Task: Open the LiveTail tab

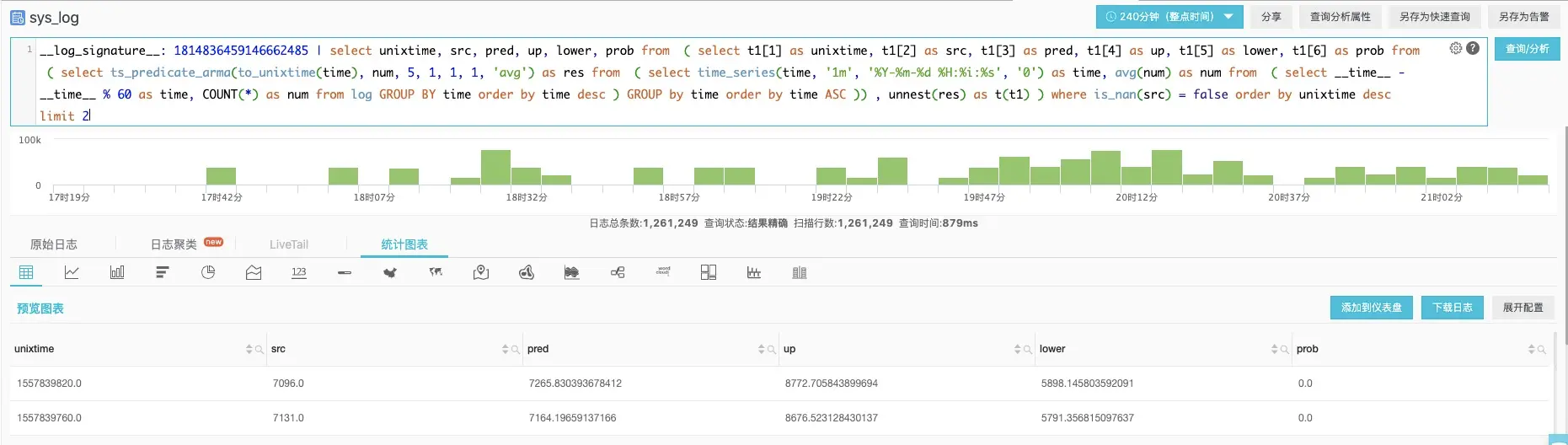Action: 289,244
